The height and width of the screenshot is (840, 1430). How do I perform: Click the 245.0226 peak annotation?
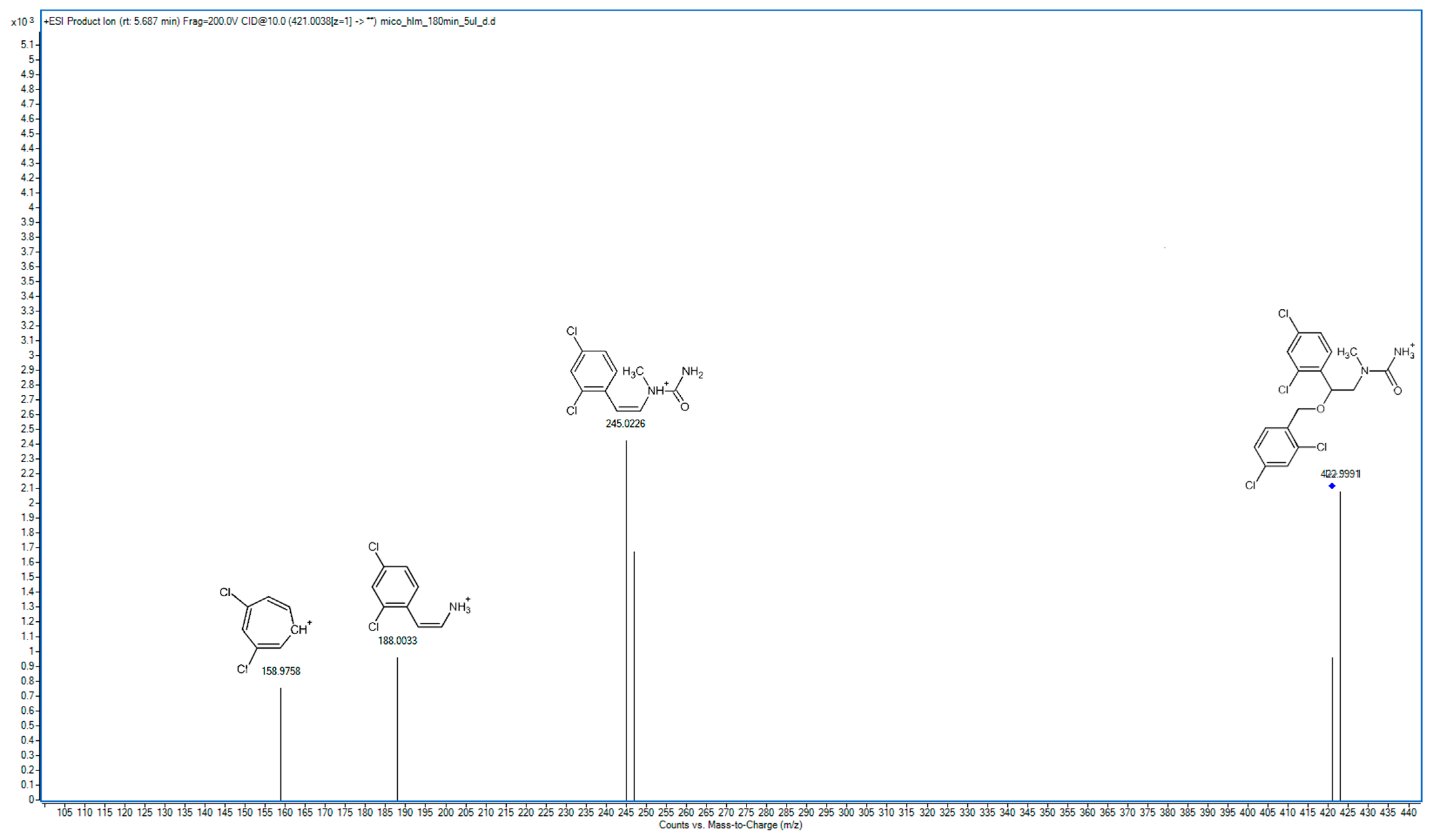click(x=626, y=422)
